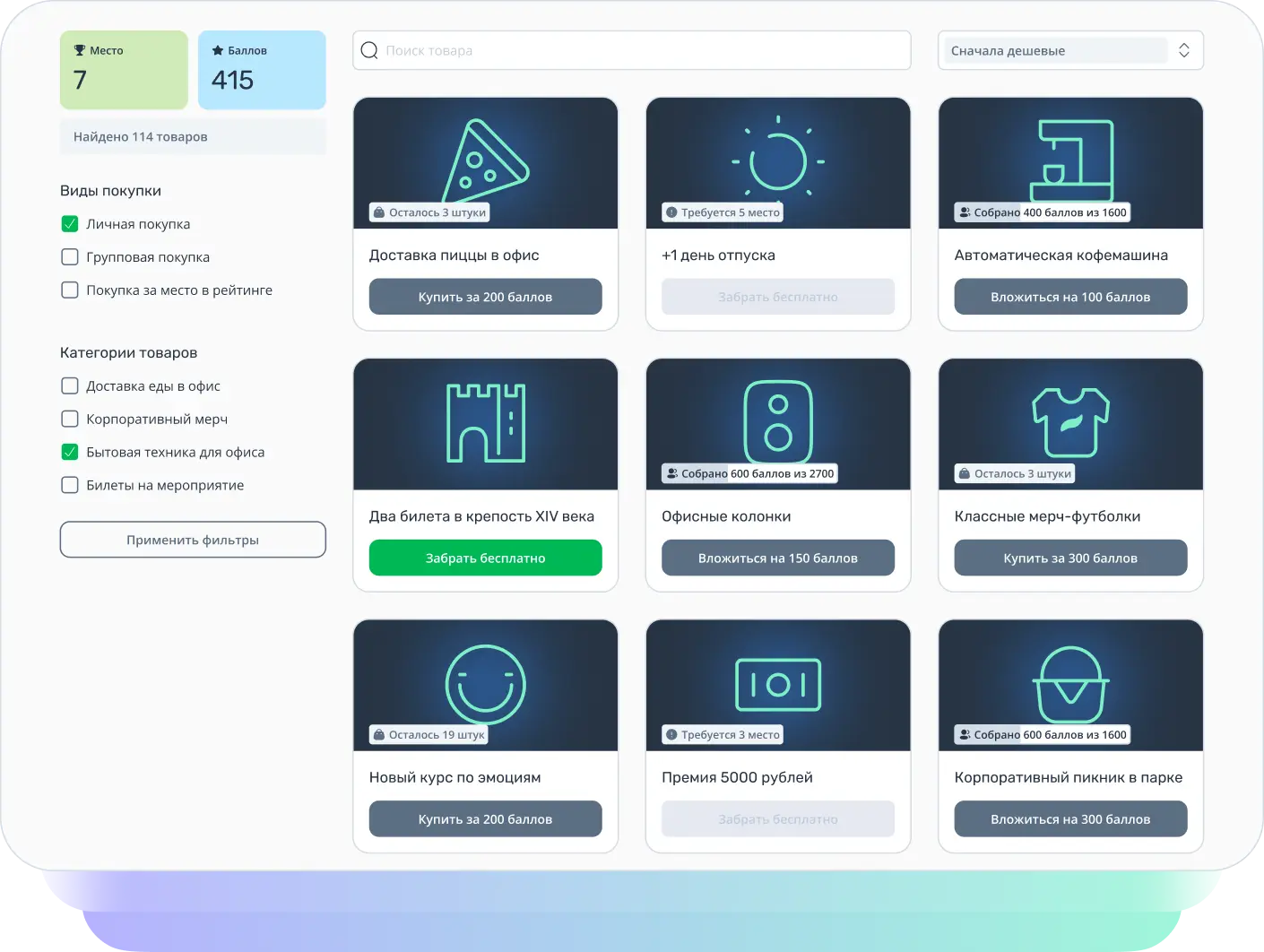
Task: Click the people icon on coffee machine badge
Action: 965,212
